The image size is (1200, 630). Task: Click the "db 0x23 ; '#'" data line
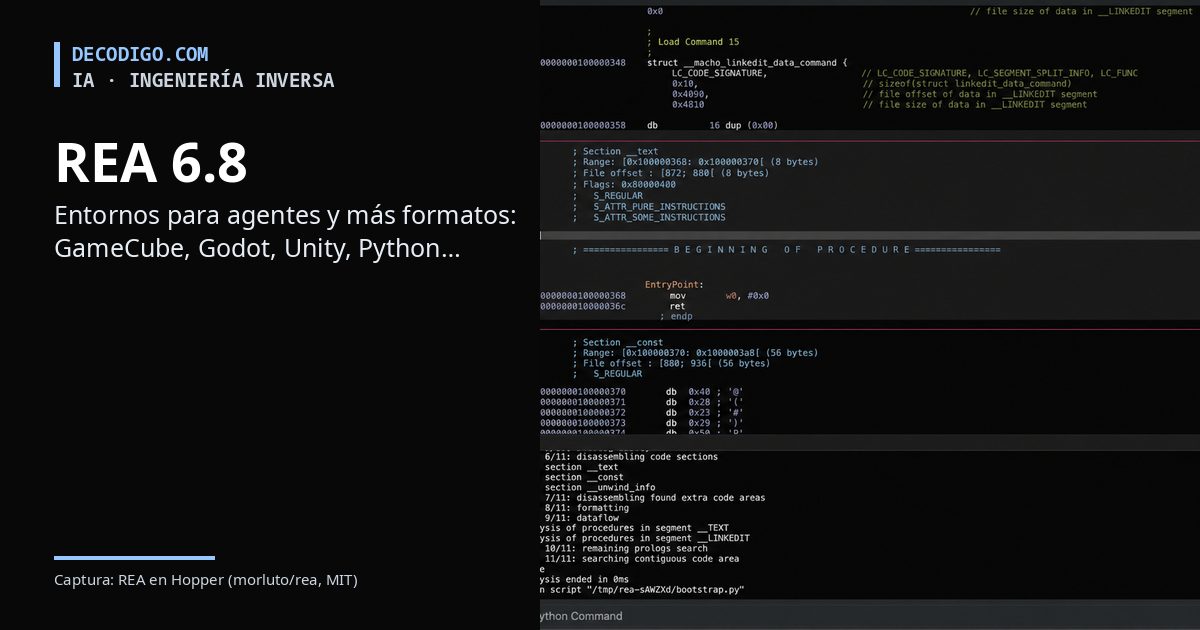pos(705,413)
